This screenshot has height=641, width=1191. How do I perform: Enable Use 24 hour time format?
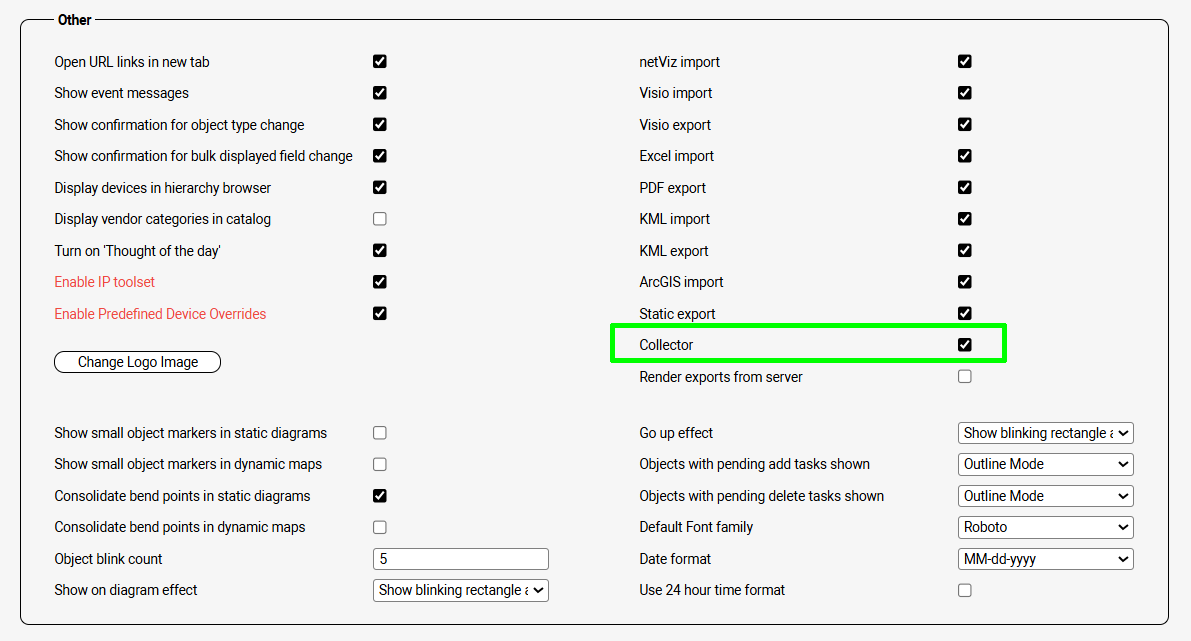pyautogui.click(x=965, y=590)
